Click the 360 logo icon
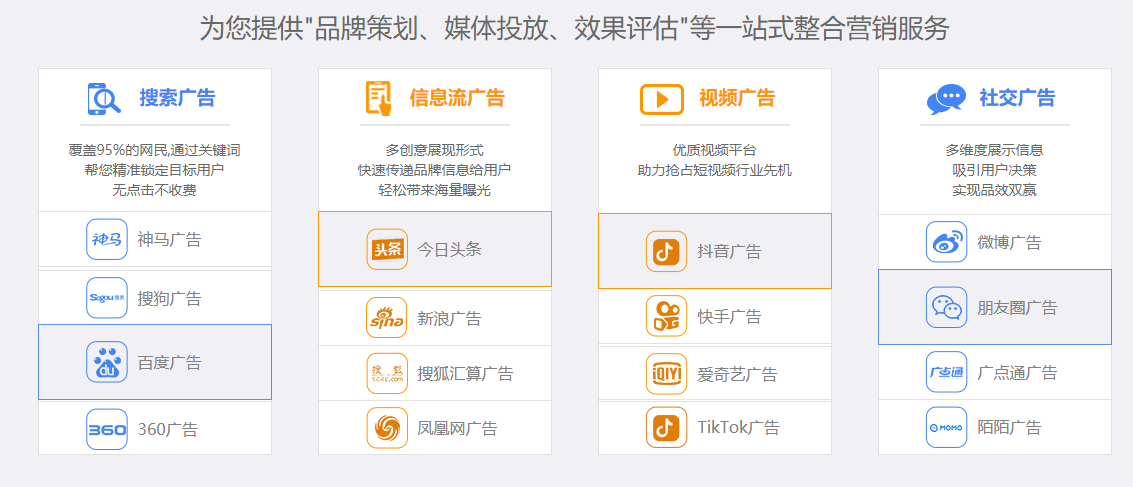Image resolution: width=1133 pixels, height=487 pixels. coord(107,429)
